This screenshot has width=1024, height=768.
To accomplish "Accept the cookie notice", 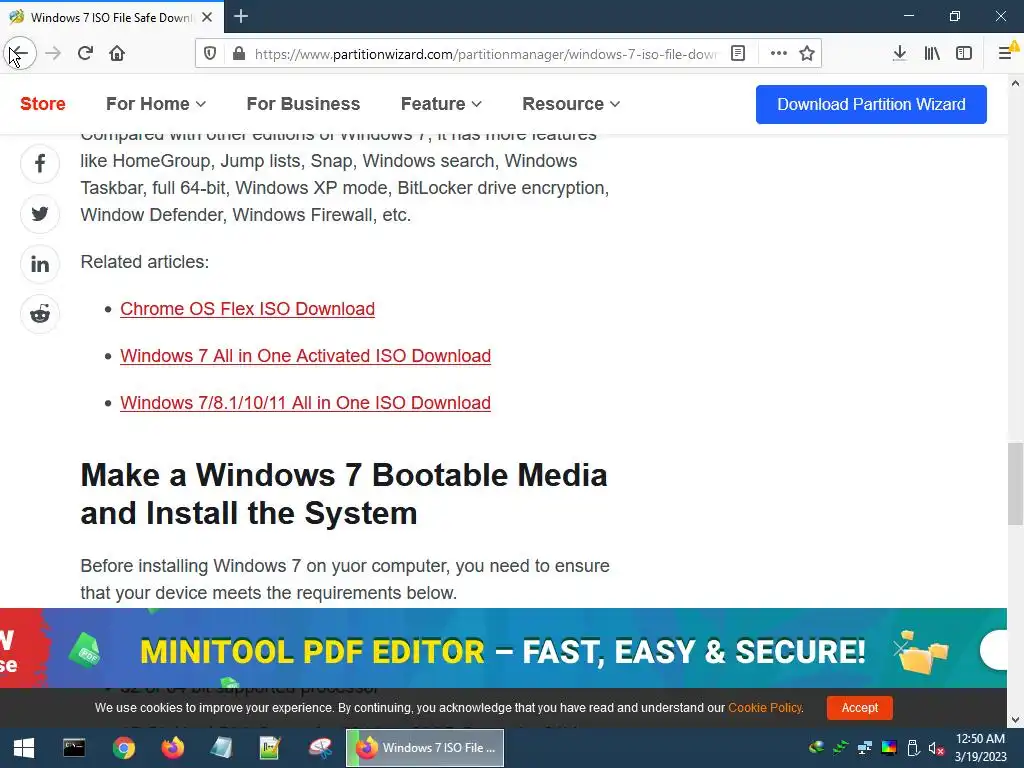I will pyautogui.click(x=859, y=708).
